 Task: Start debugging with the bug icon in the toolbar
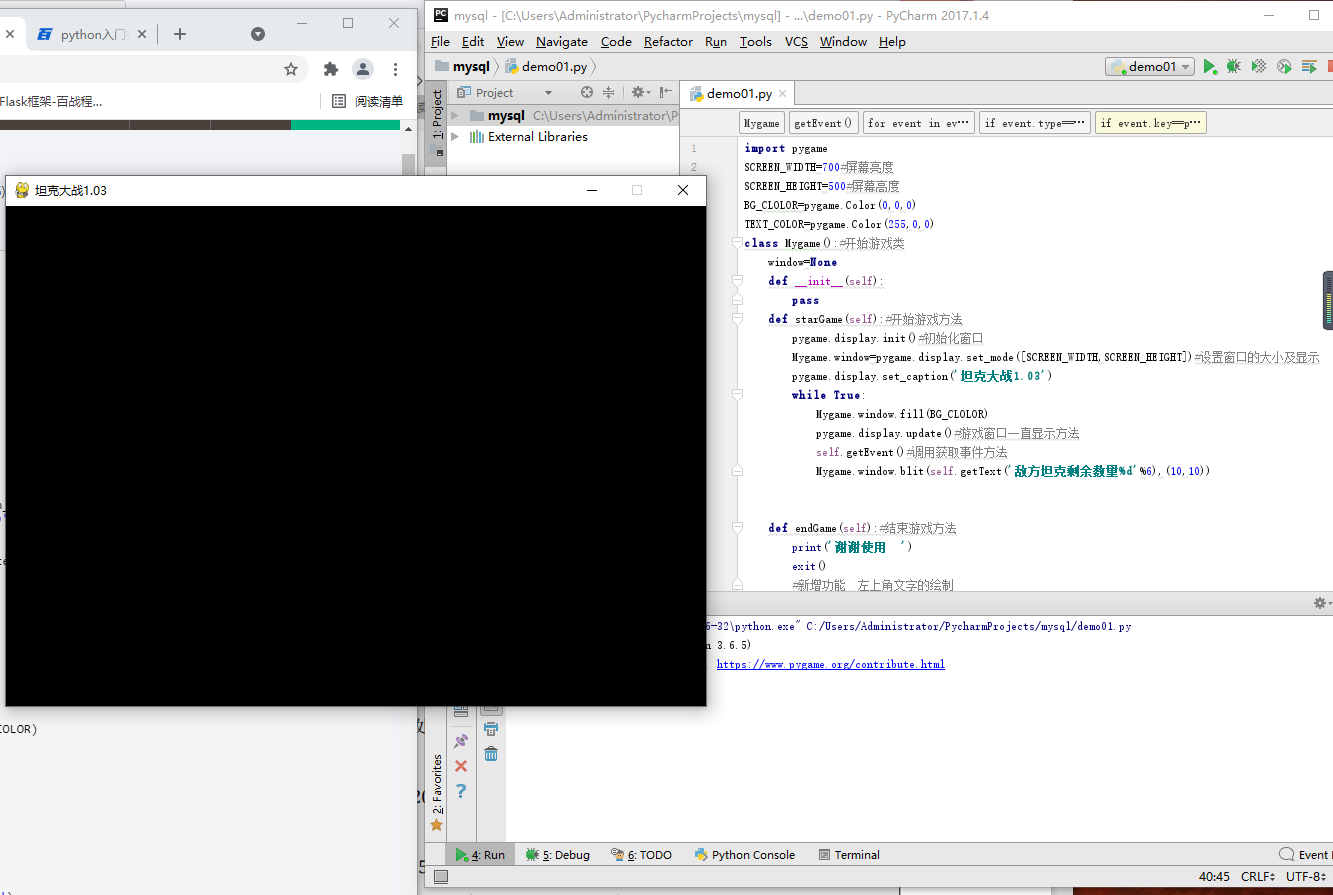(1234, 67)
